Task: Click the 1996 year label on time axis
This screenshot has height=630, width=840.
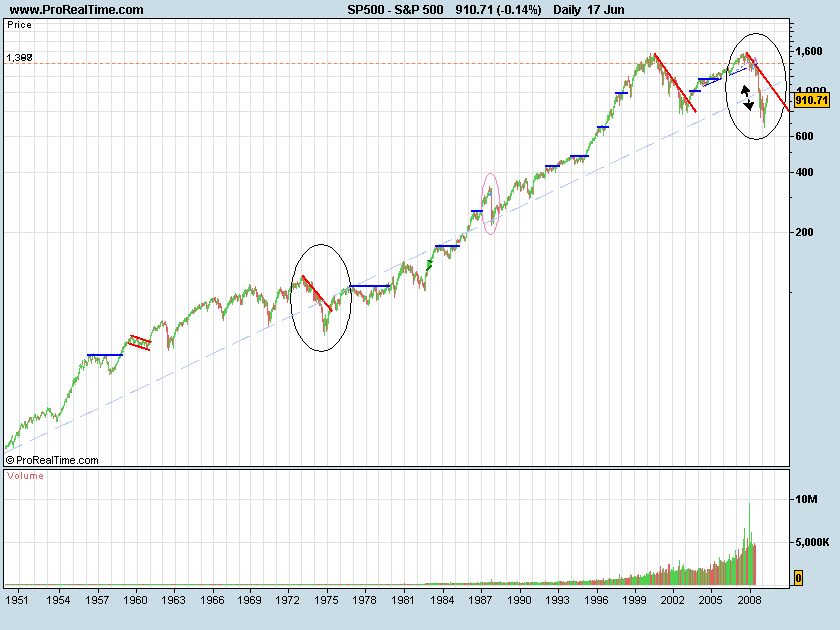Action: tap(596, 600)
